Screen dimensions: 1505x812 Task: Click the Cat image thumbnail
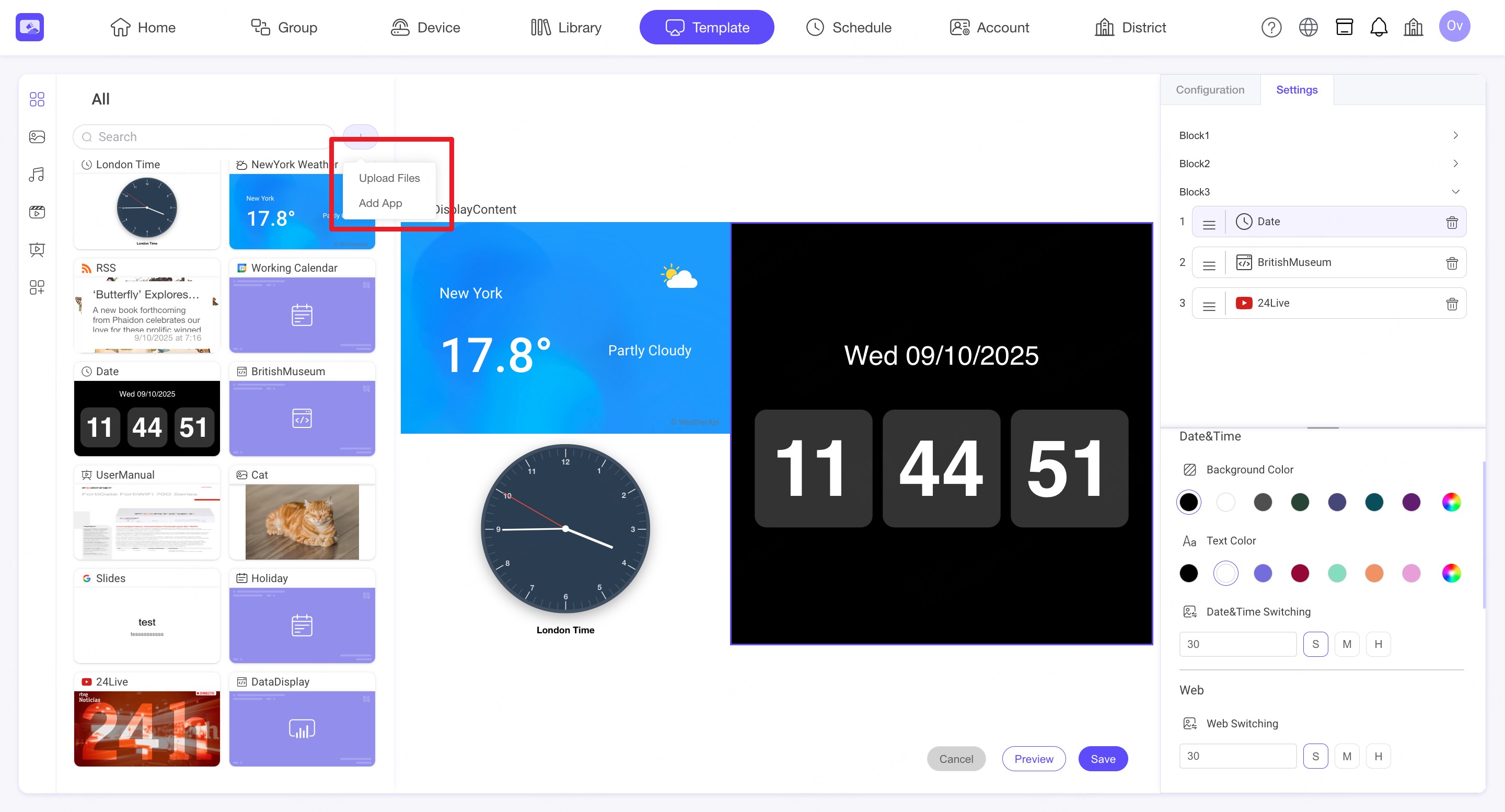[x=302, y=521]
